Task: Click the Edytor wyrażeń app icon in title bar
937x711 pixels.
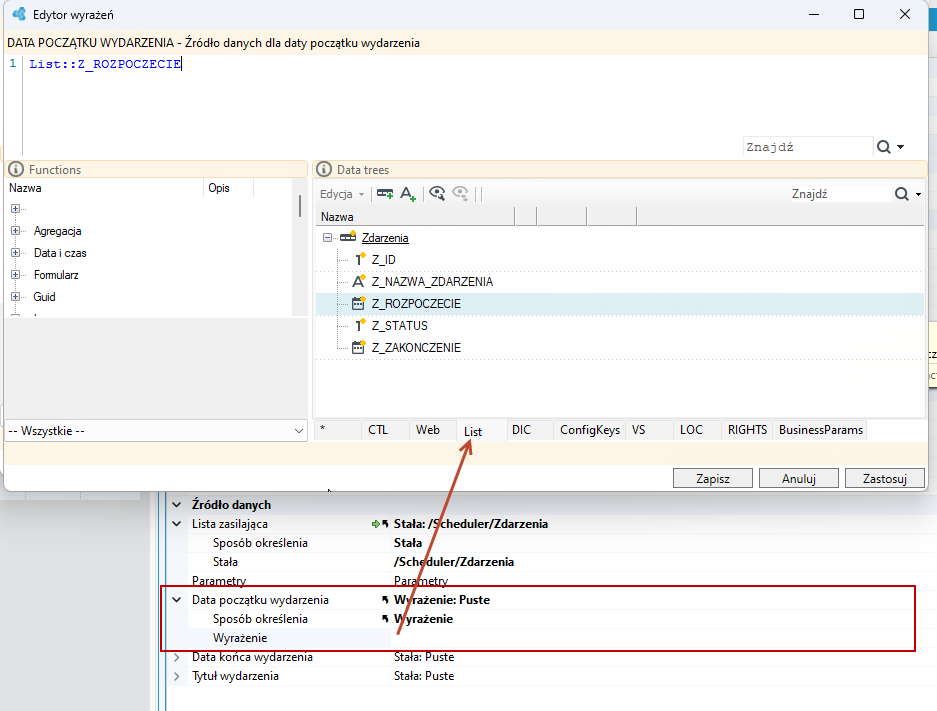Action: pos(19,14)
